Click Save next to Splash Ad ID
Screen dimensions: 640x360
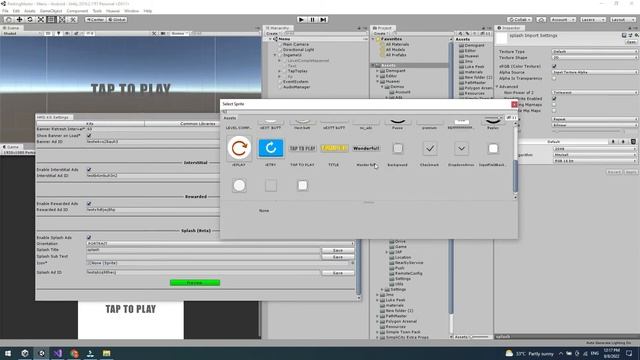click(338, 273)
